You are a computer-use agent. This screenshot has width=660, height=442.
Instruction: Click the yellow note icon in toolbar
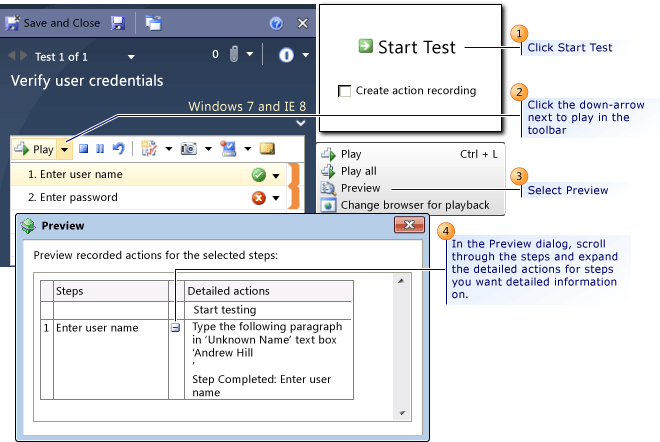[267, 148]
